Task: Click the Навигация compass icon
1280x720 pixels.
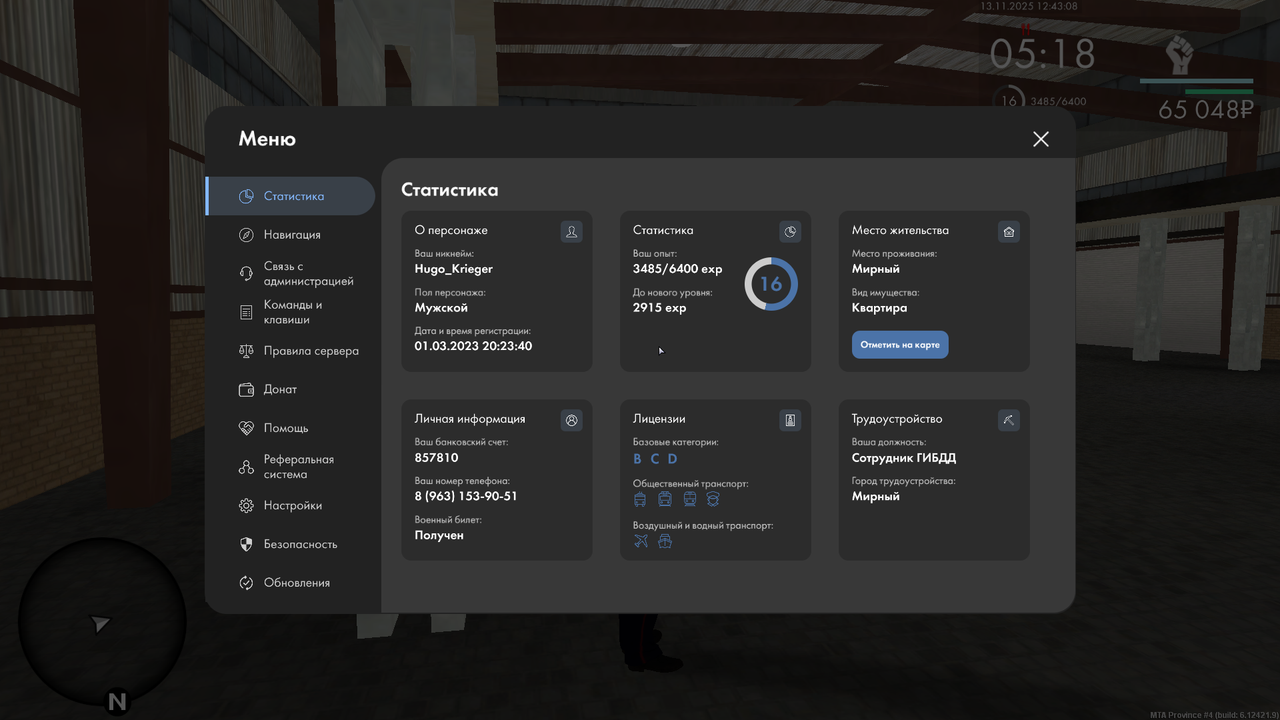Action: click(x=246, y=235)
